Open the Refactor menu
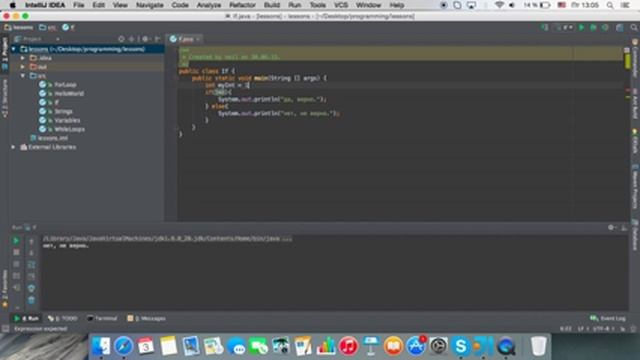Screen dimensions: 640x360 (x=242, y=5)
